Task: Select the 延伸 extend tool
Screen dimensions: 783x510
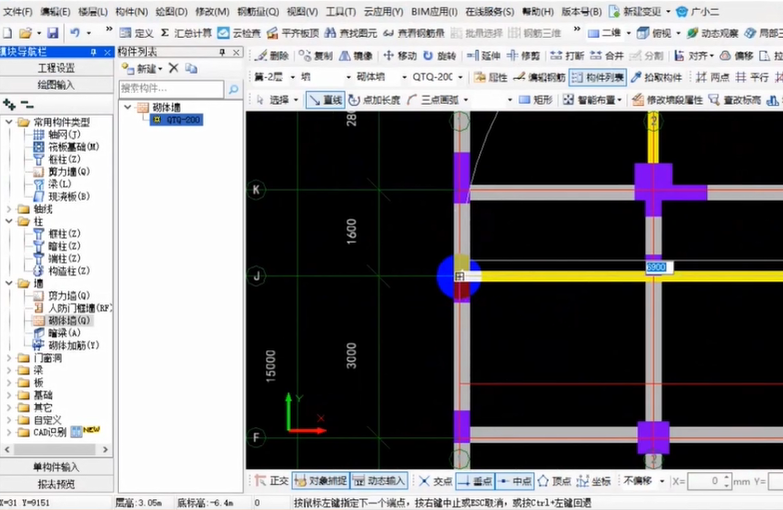Action: click(x=484, y=55)
